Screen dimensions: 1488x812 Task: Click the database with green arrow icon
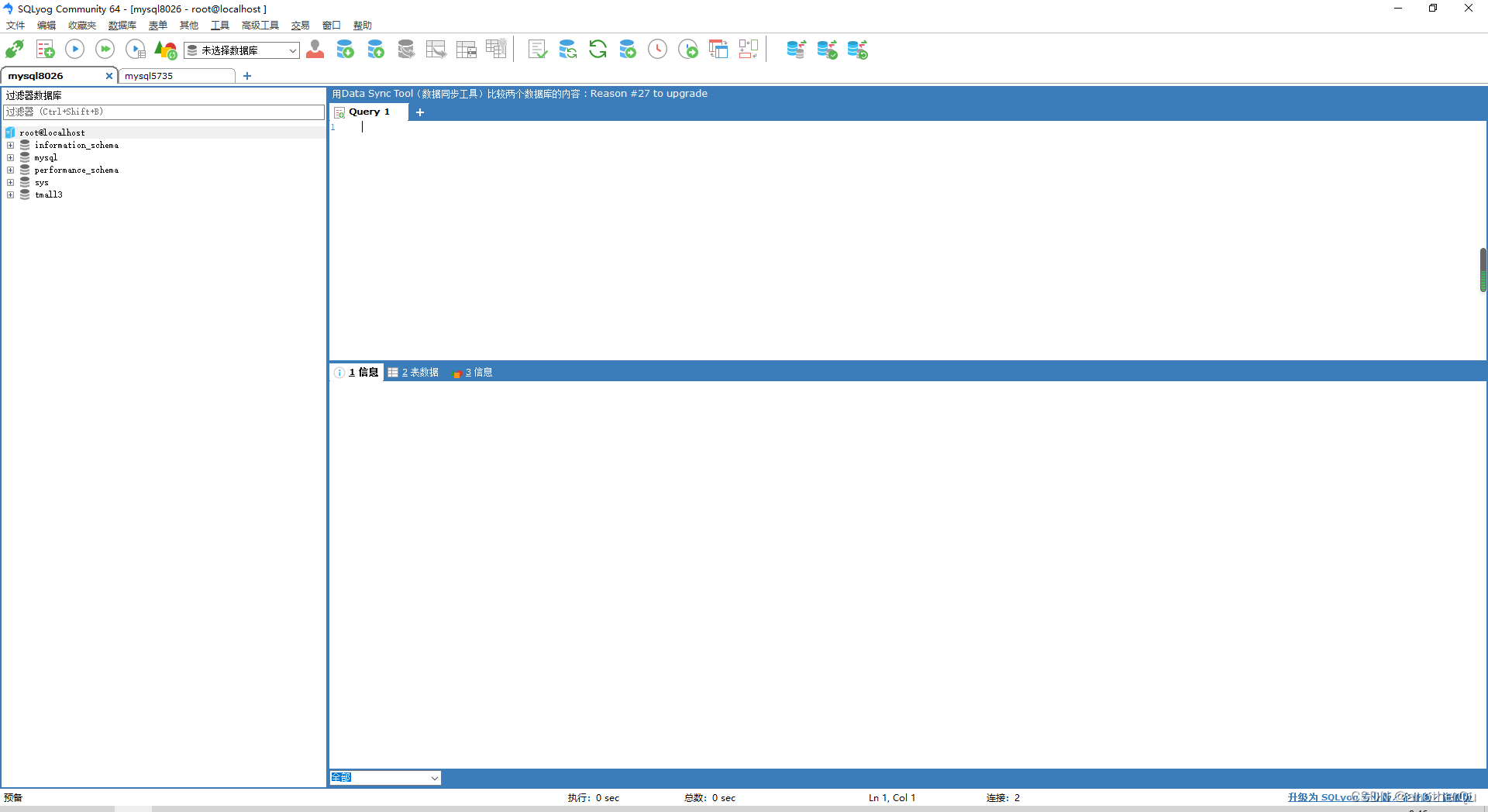(628, 50)
